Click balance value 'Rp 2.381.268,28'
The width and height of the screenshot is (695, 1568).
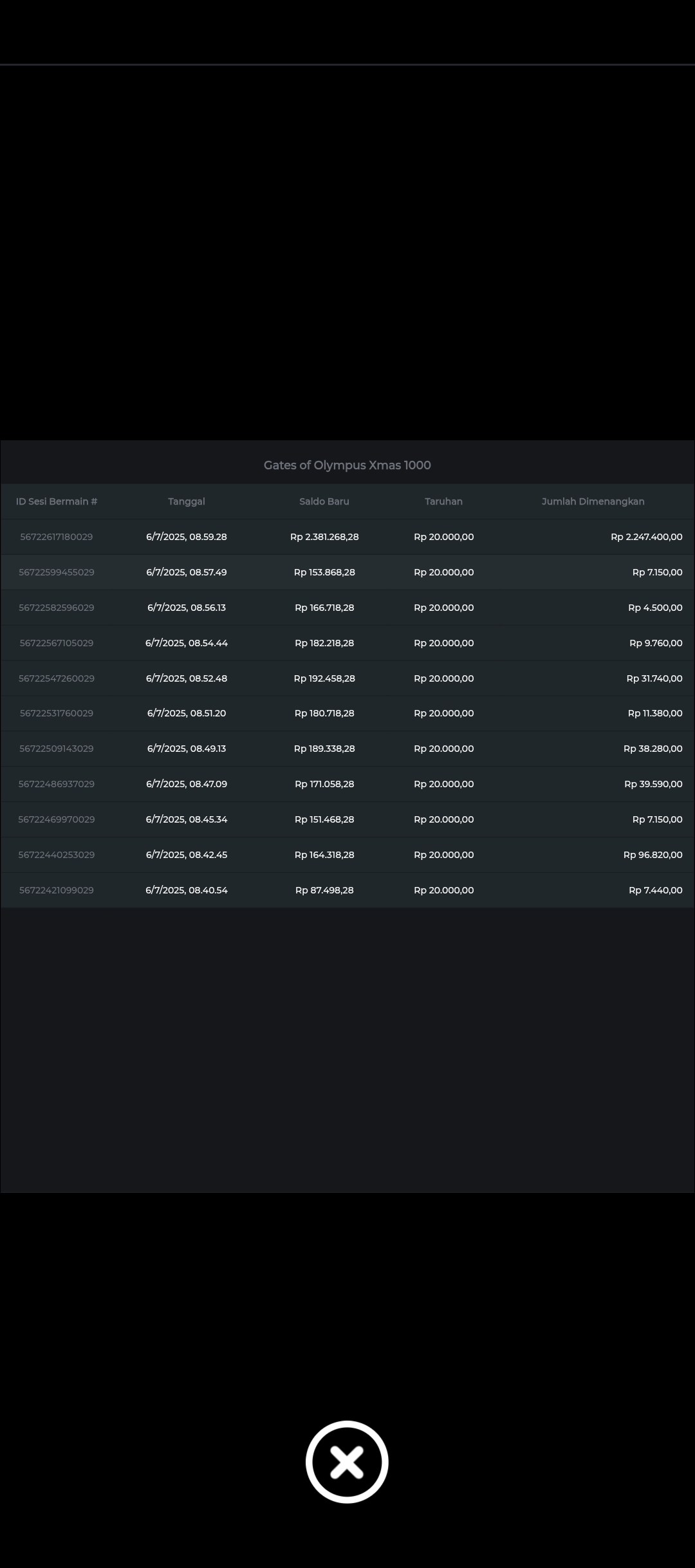click(x=324, y=537)
